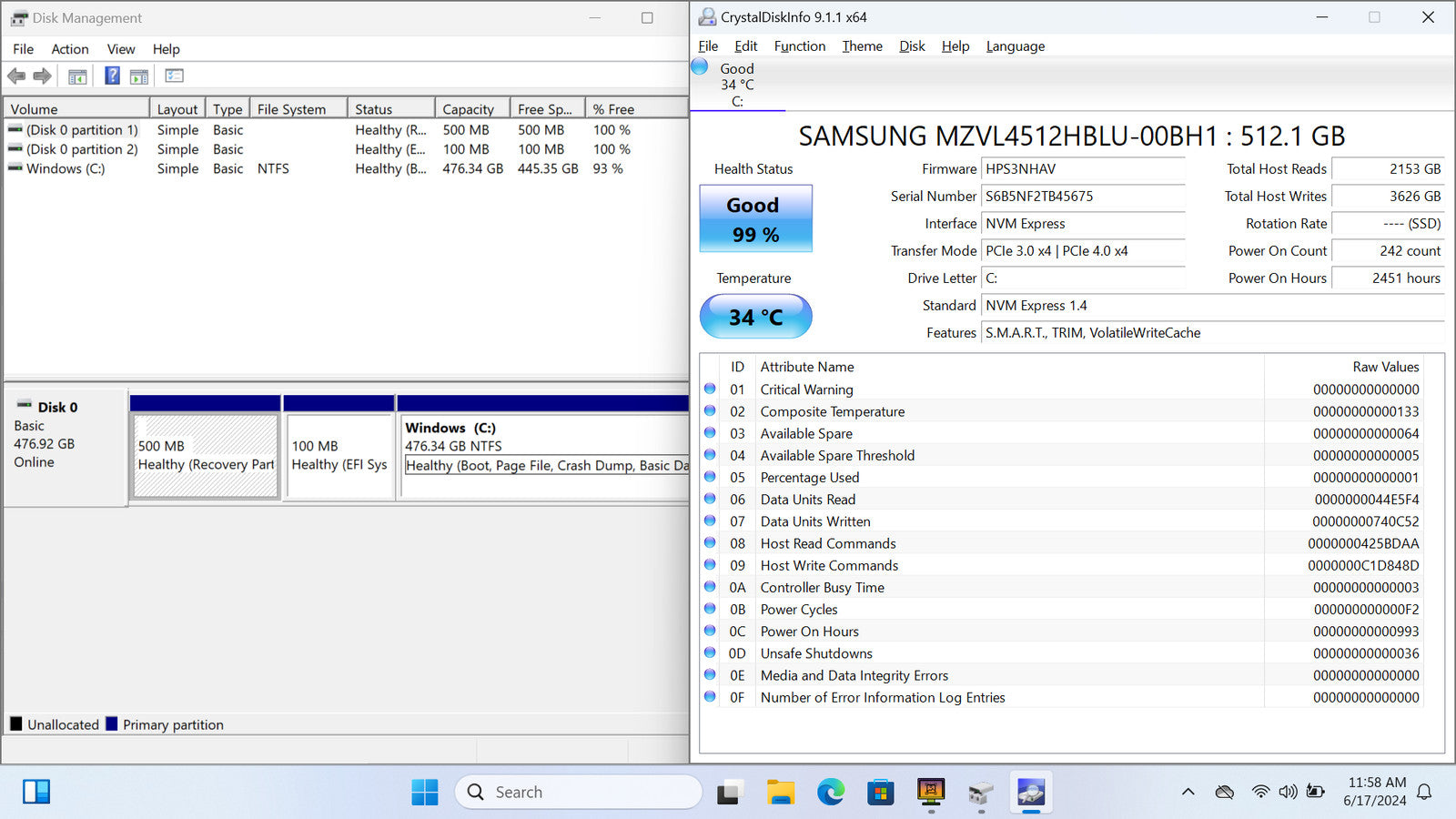Image resolution: width=1456 pixels, height=819 pixels.
Task: Open the File menu in CrystalDiskInfo
Action: point(708,46)
